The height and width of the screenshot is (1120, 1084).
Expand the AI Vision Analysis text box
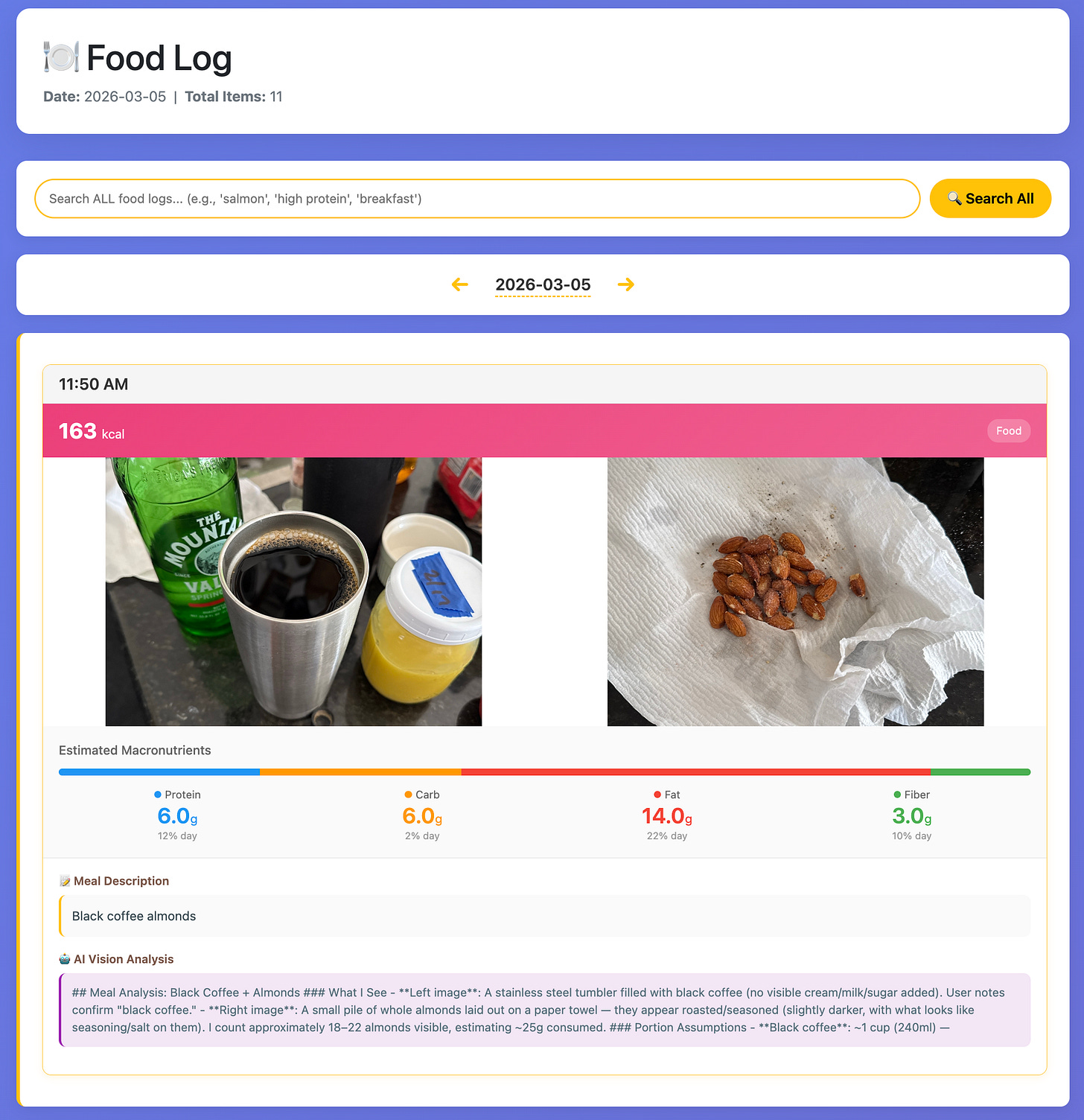[x=545, y=1010]
